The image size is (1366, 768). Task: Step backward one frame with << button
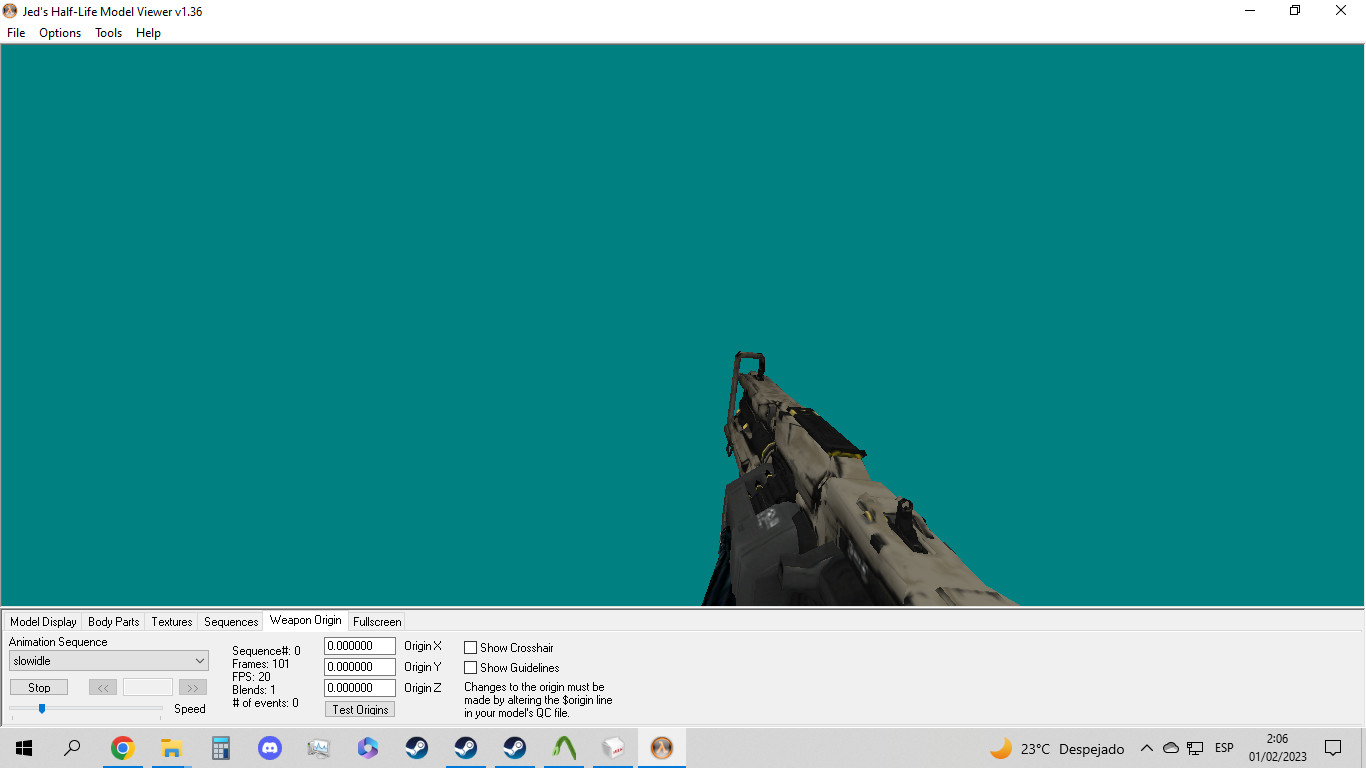102,687
